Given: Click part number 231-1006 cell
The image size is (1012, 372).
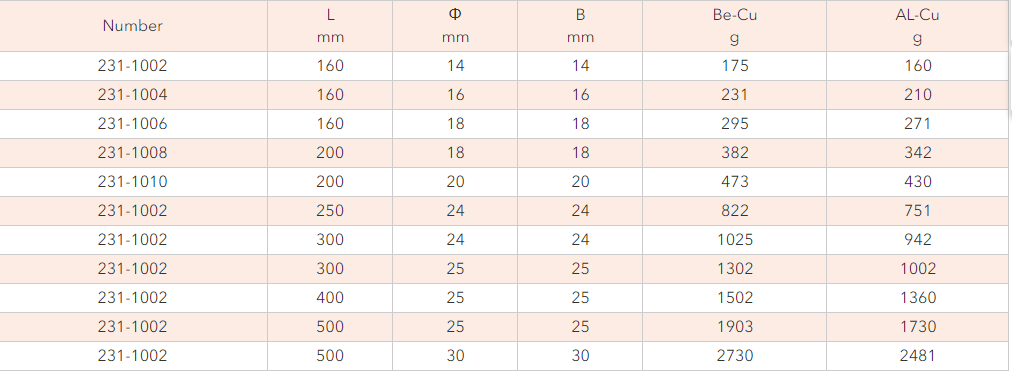Looking at the screenshot, I should [x=133, y=124].
